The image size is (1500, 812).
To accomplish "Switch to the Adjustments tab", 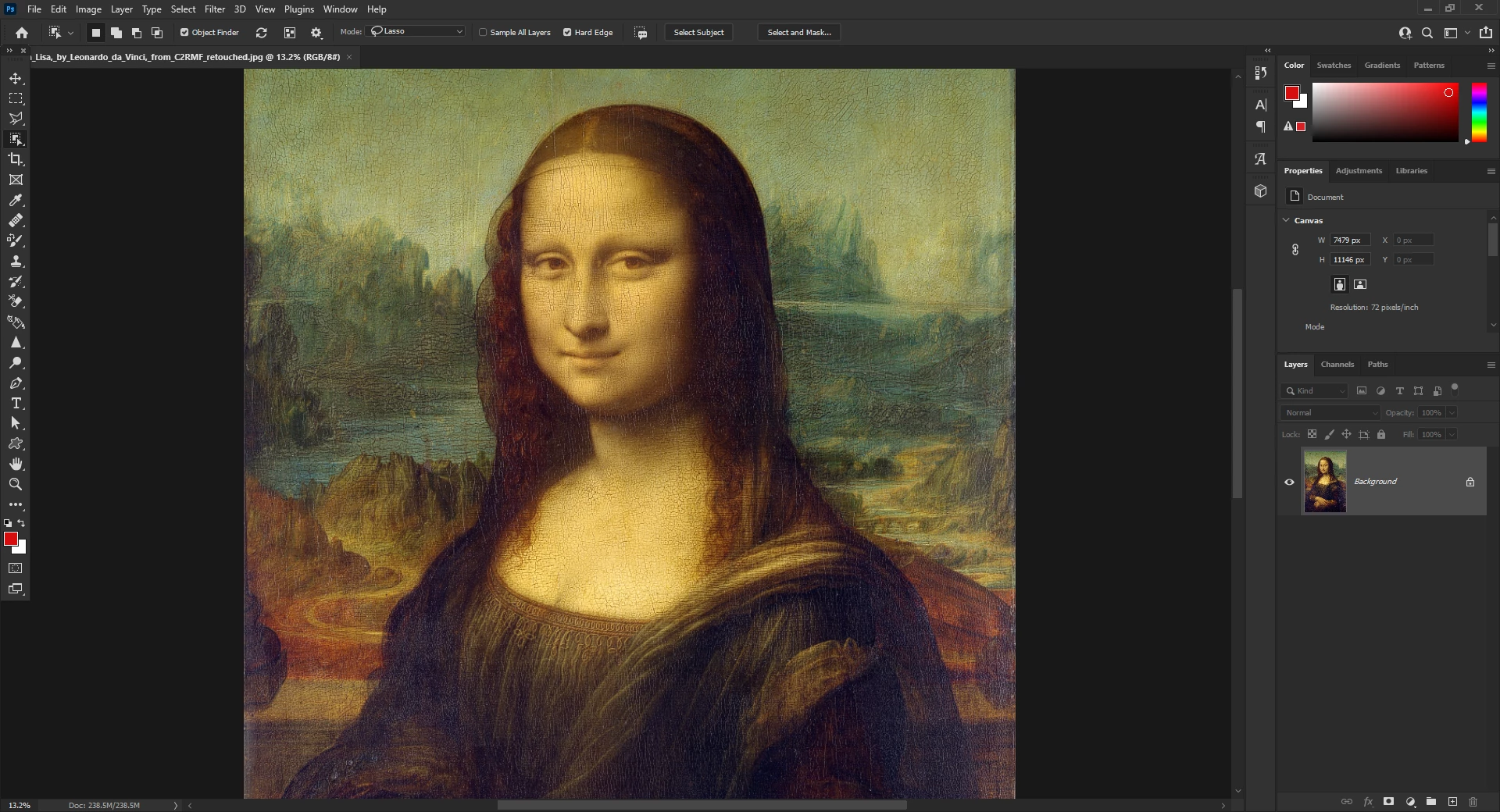I will pyautogui.click(x=1359, y=171).
